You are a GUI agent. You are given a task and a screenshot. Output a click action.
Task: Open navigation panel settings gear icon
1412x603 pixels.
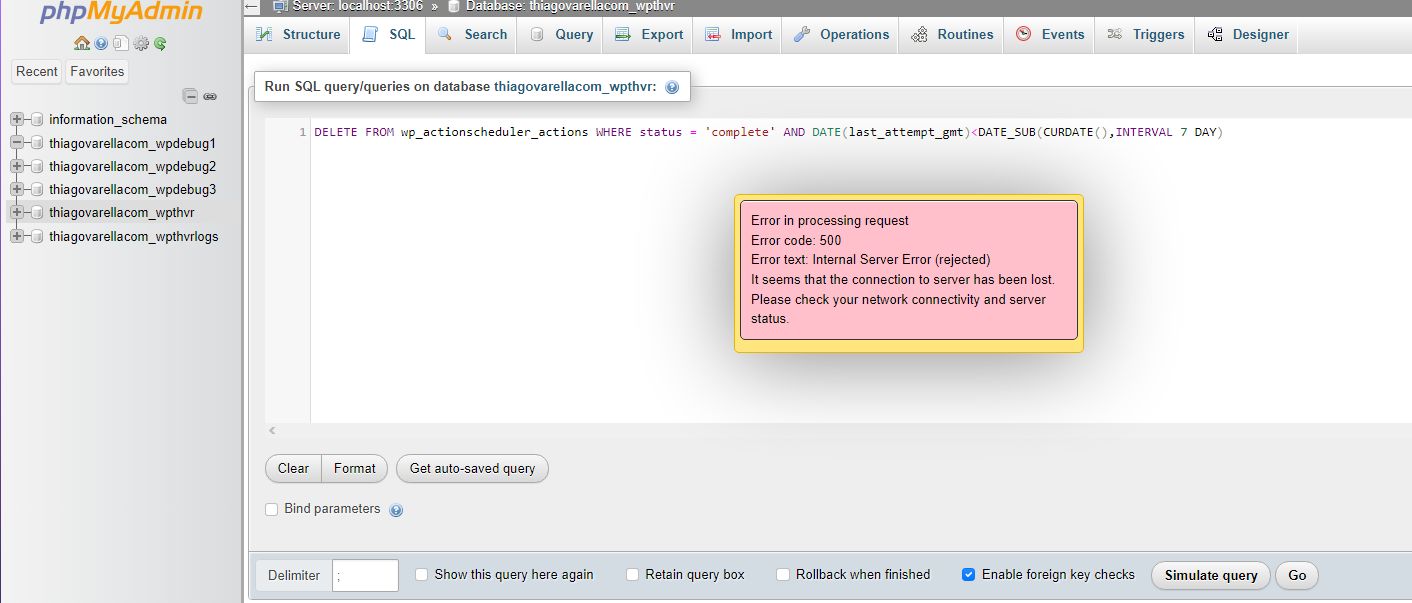tap(141, 43)
